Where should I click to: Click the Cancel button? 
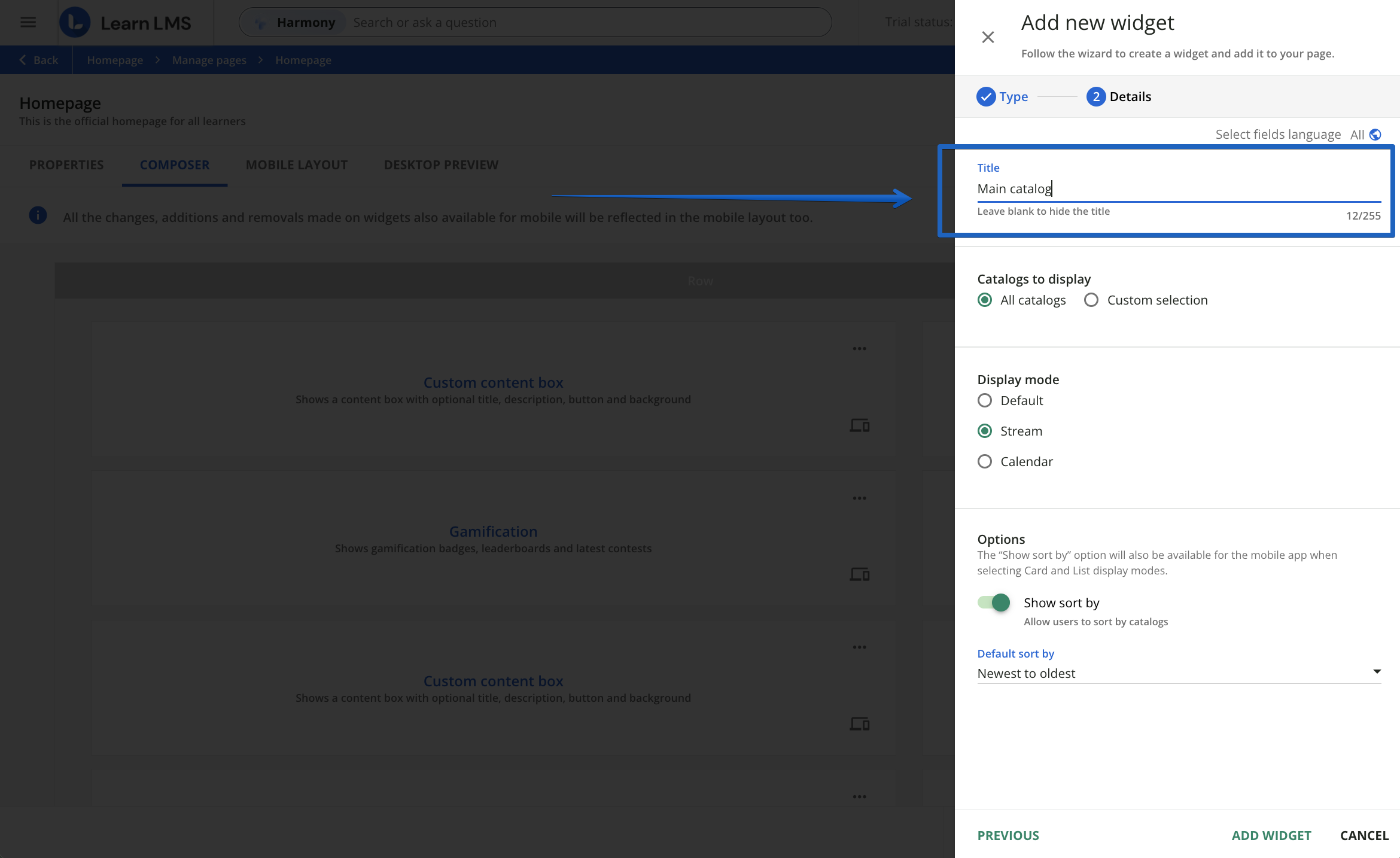[1364, 835]
